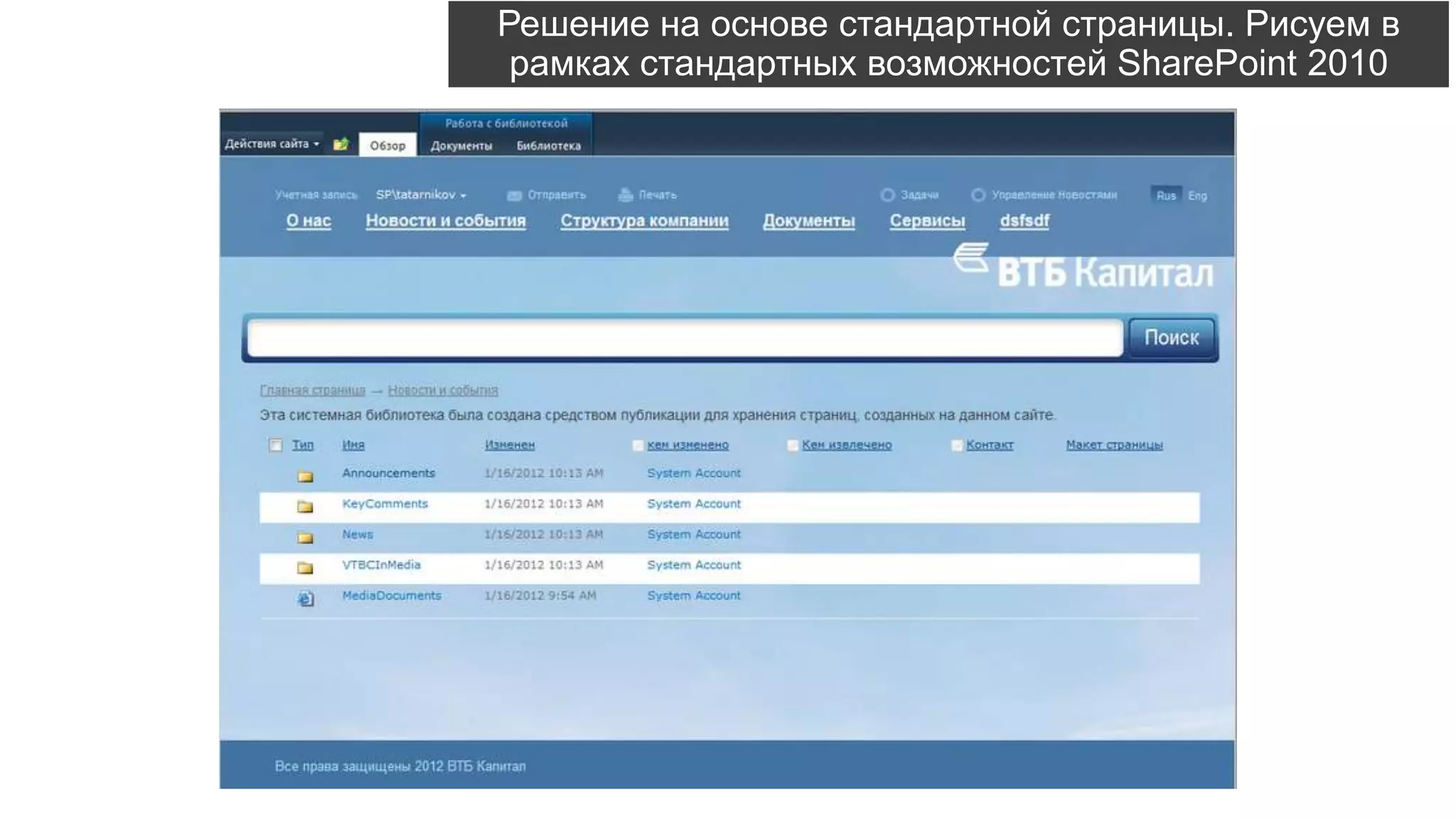Click System Account in KeyComments row
This screenshot has height=819, width=1456.
pos(694,503)
